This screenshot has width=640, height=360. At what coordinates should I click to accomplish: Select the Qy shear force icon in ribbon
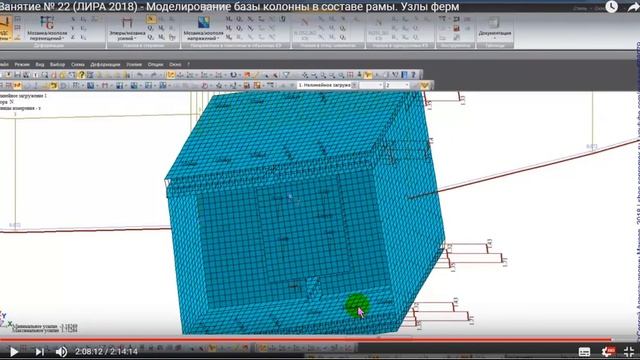[151, 28]
